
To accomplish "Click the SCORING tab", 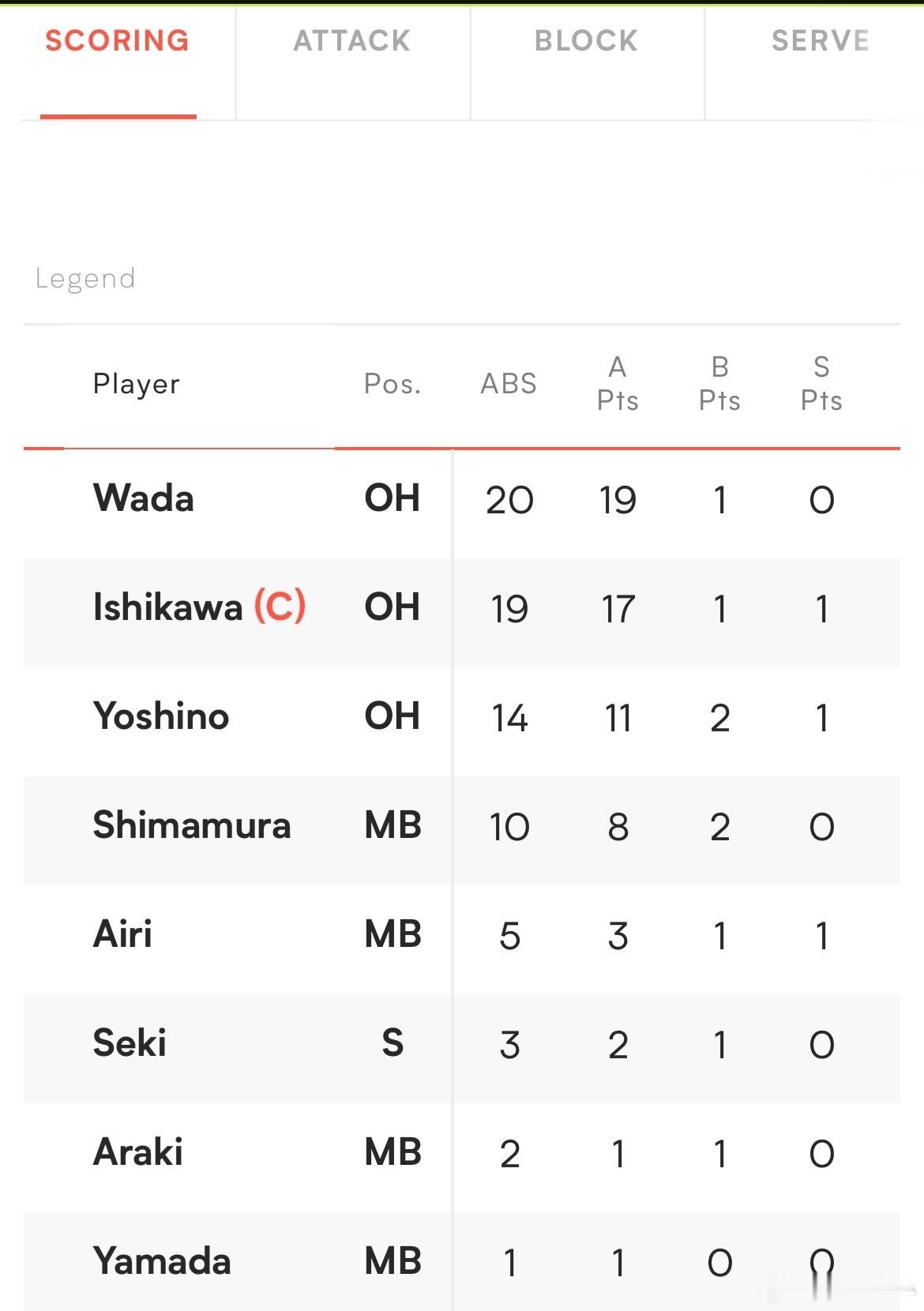I will pos(117,41).
